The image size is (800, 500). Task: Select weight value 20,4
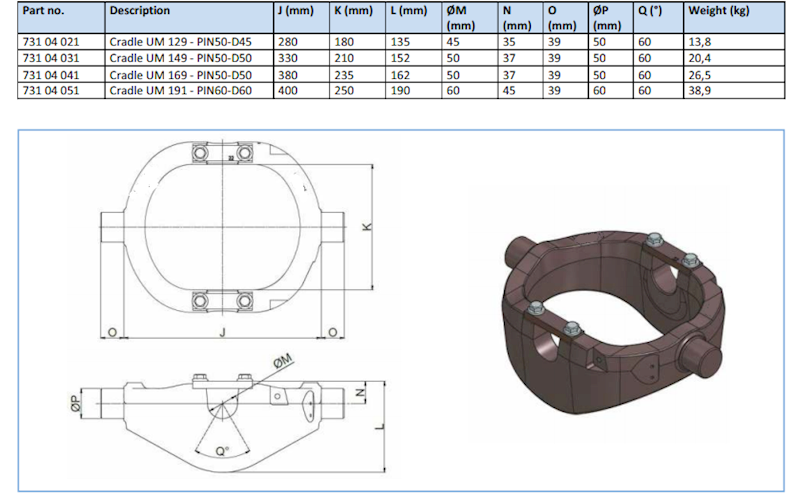coord(700,58)
